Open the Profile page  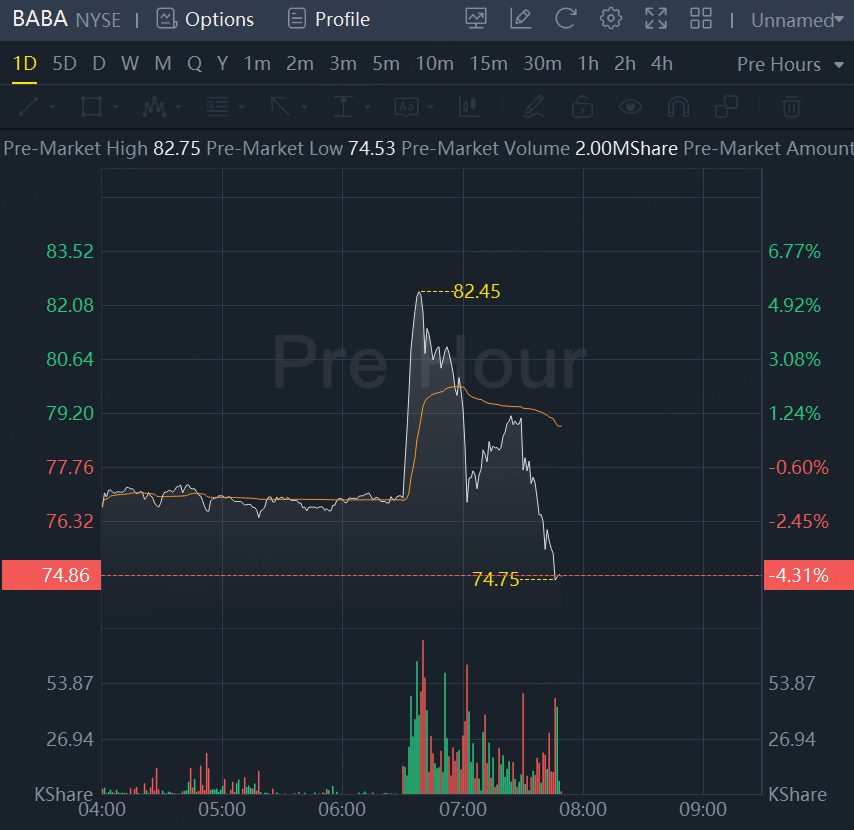pyautogui.click(x=328, y=19)
